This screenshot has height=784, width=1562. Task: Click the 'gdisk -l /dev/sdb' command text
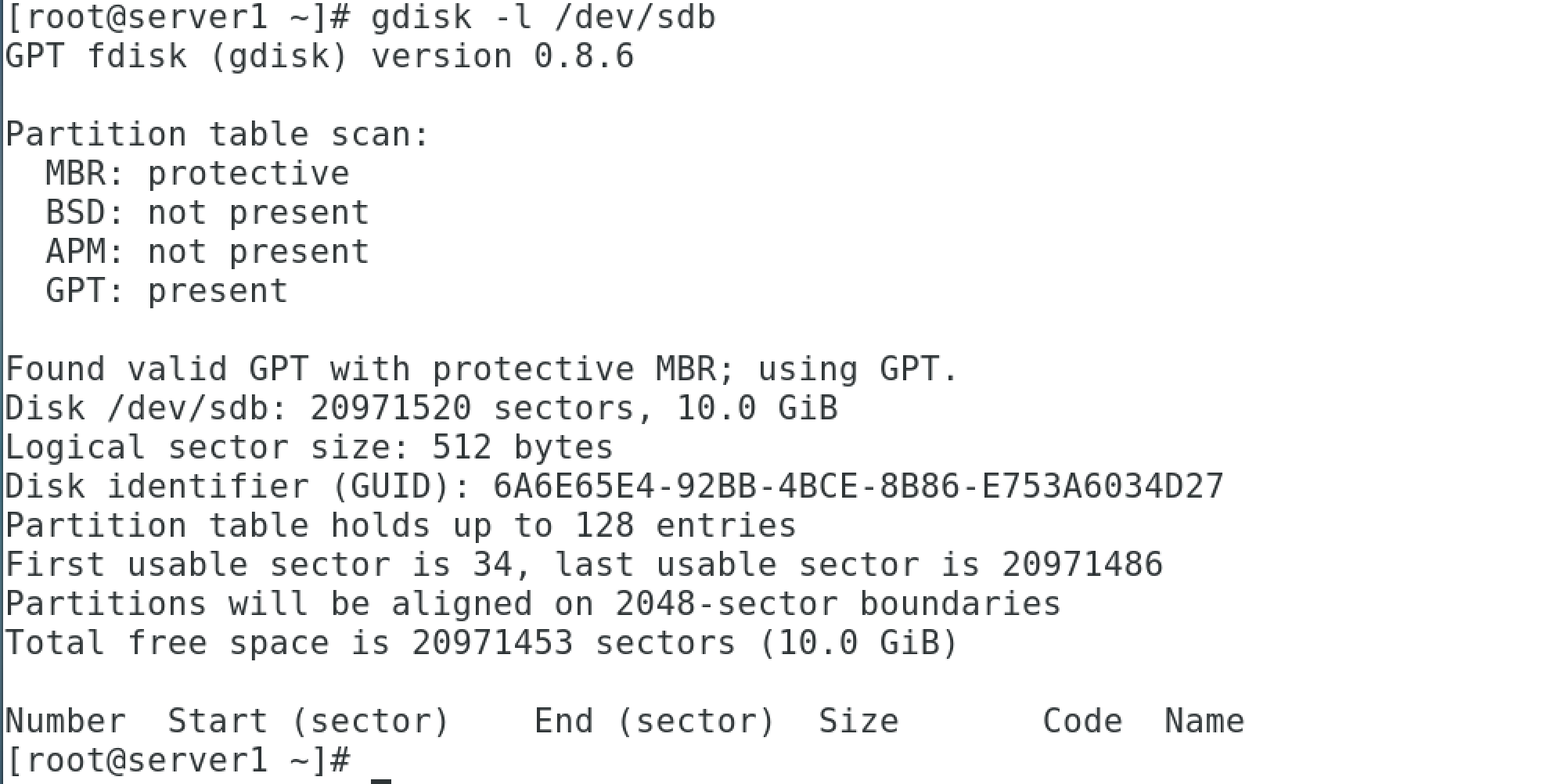(543, 17)
